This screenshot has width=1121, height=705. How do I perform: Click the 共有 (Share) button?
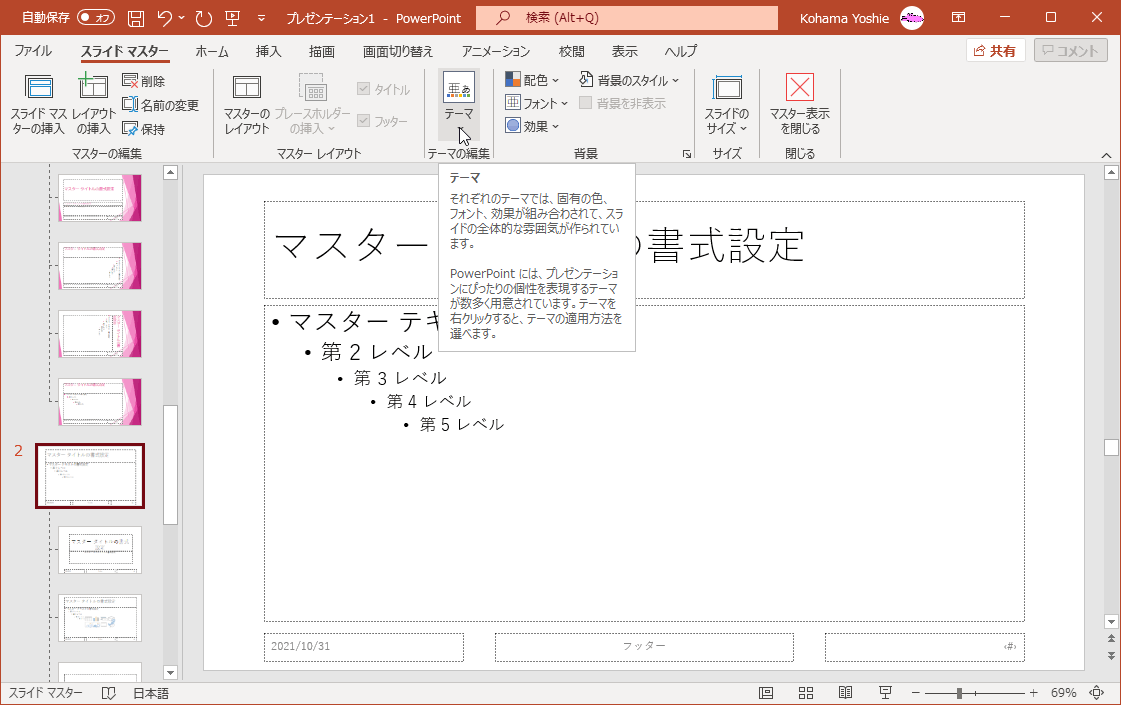coord(994,49)
